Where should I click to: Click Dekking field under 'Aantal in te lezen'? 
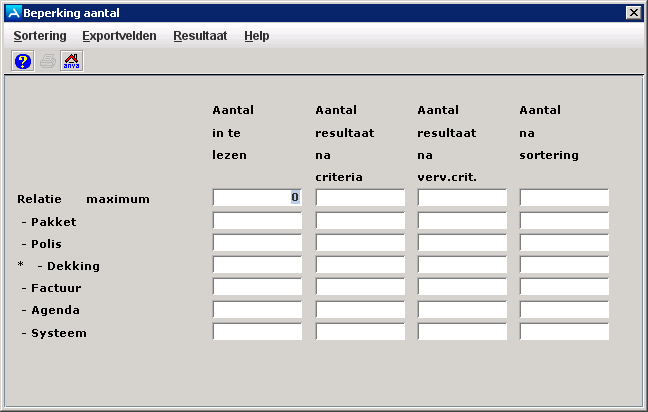click(257, 265)
